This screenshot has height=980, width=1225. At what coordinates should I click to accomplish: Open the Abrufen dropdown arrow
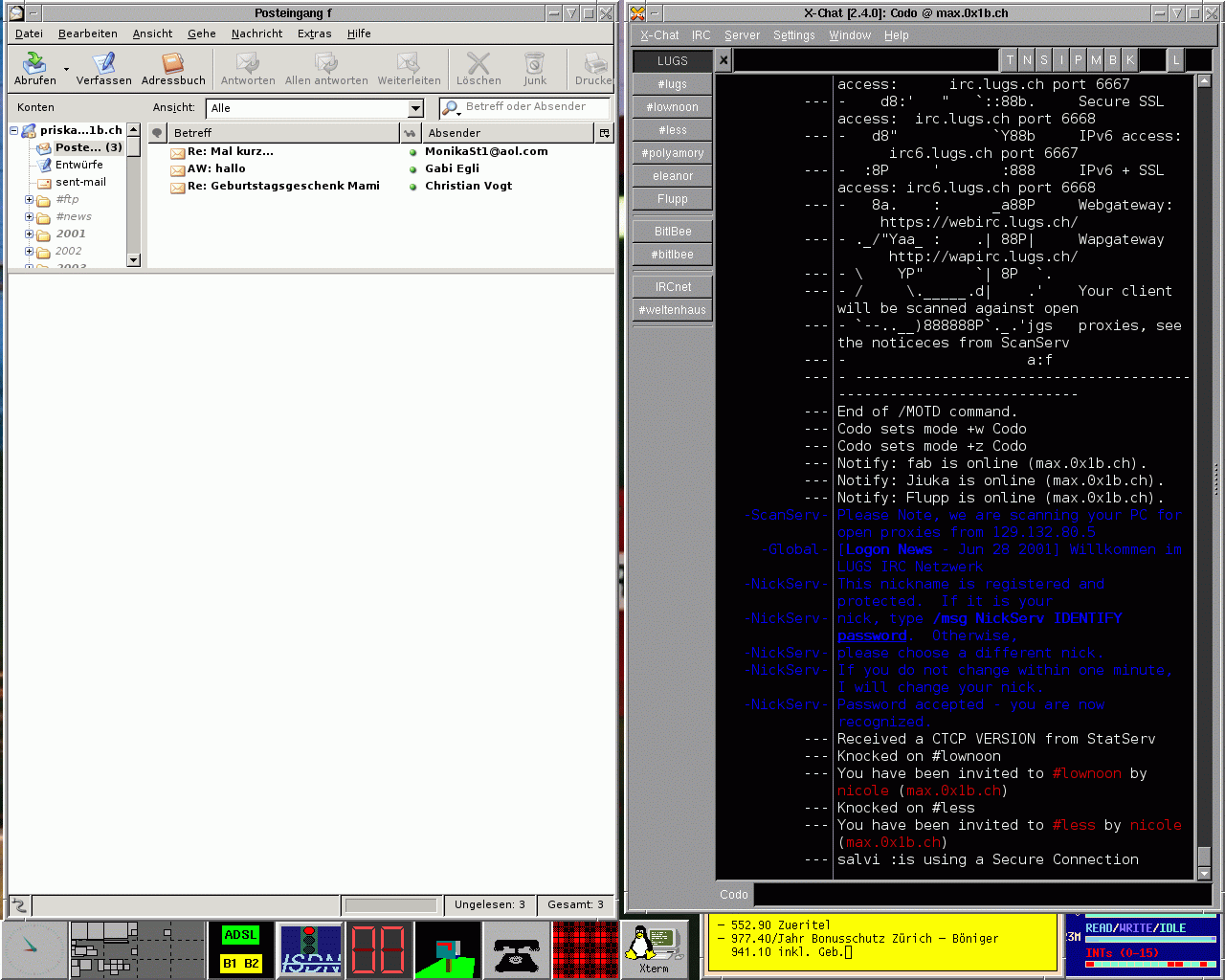point(66,69)
